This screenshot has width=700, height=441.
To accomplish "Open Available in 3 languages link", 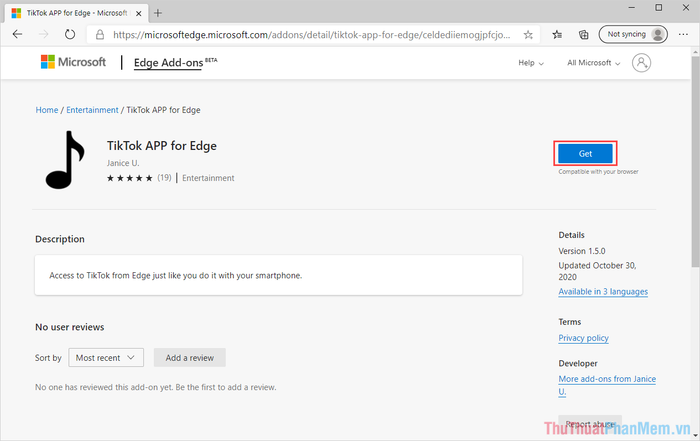I will [x=603, y=291].
